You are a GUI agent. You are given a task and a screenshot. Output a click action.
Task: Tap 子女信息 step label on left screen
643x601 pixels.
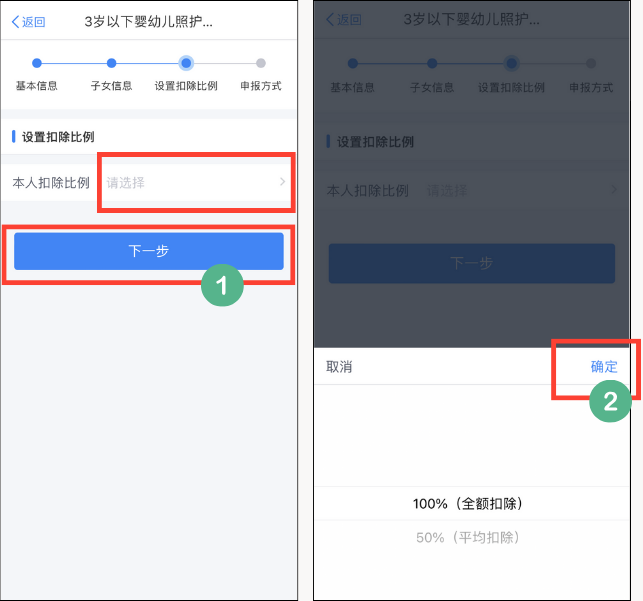coord(111,86)
